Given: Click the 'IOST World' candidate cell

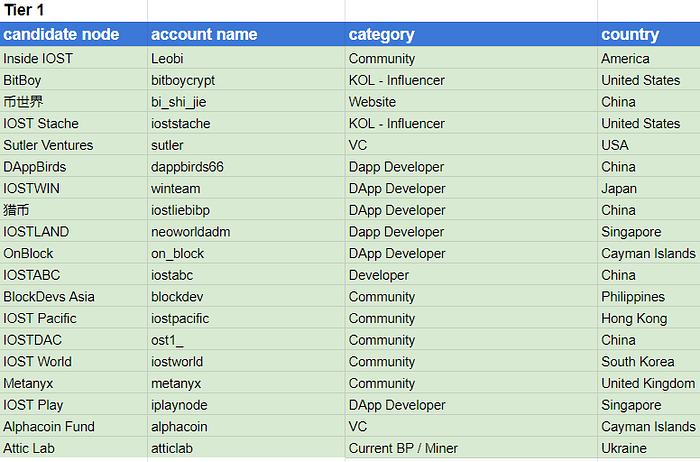Looking at the screenshot, I should (x=74, y=362).
